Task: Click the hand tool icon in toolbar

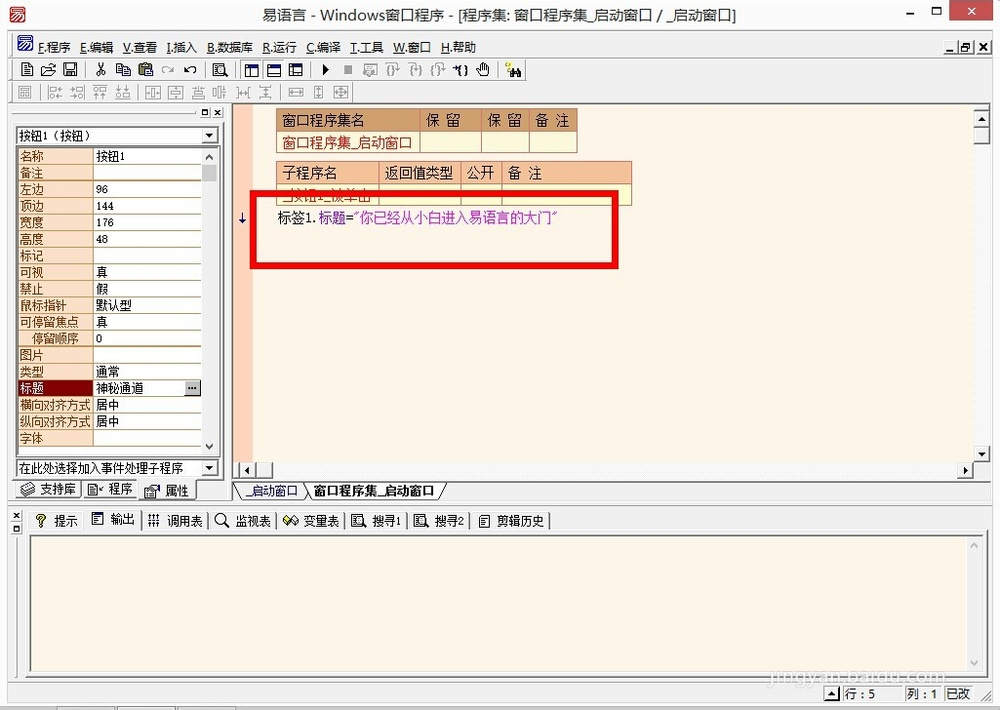Action: tap(483, 70)
